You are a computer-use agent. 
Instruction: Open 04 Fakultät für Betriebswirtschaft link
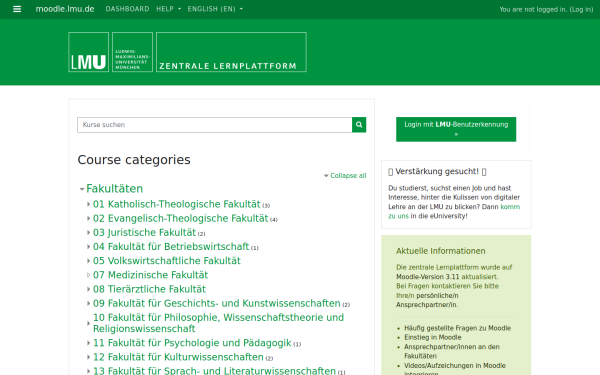171,247
